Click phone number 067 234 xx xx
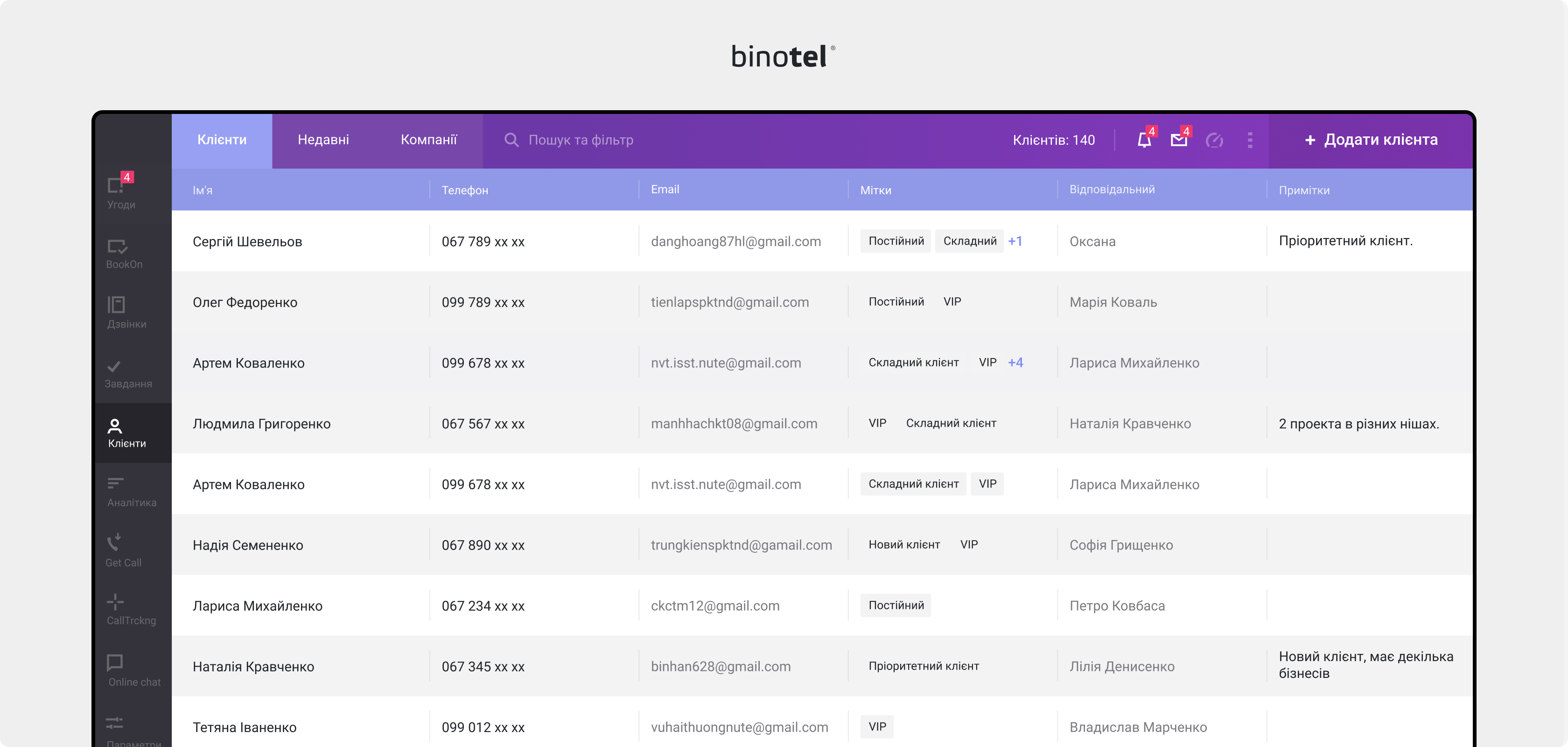 tap(483, 606)
